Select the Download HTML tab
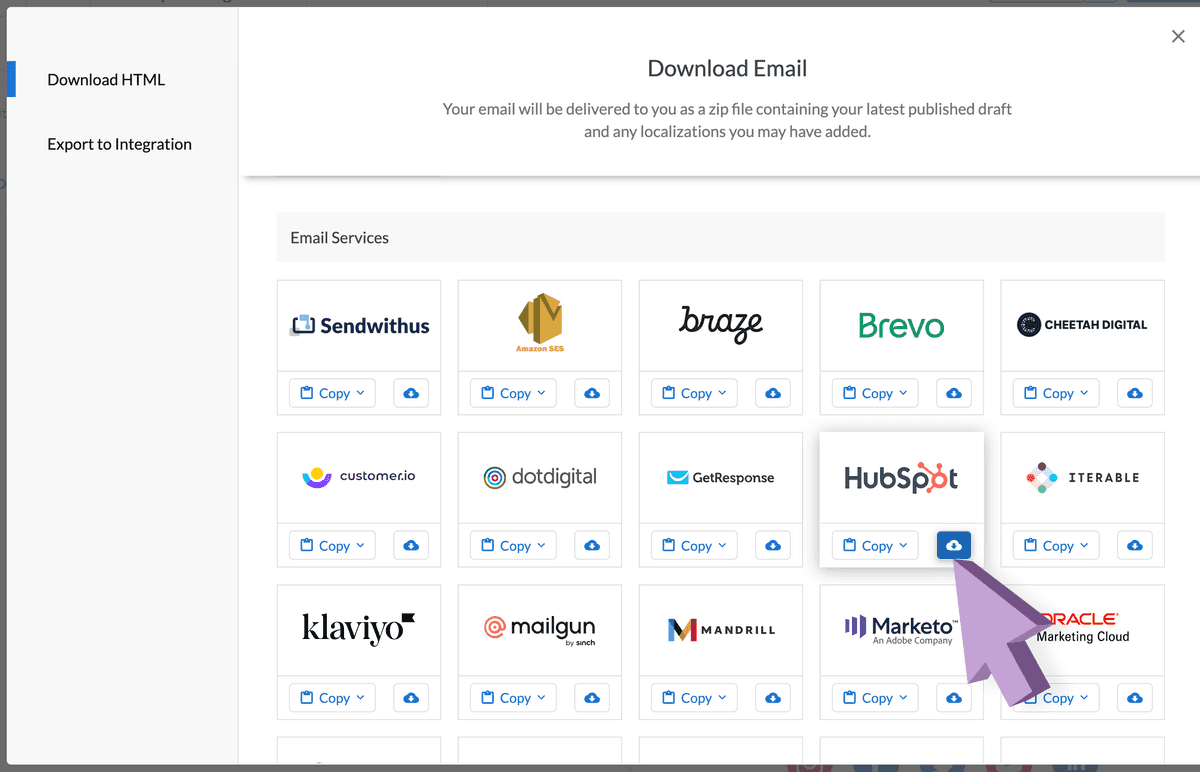This screenshot has height=772, width=1200. point(106,80)
